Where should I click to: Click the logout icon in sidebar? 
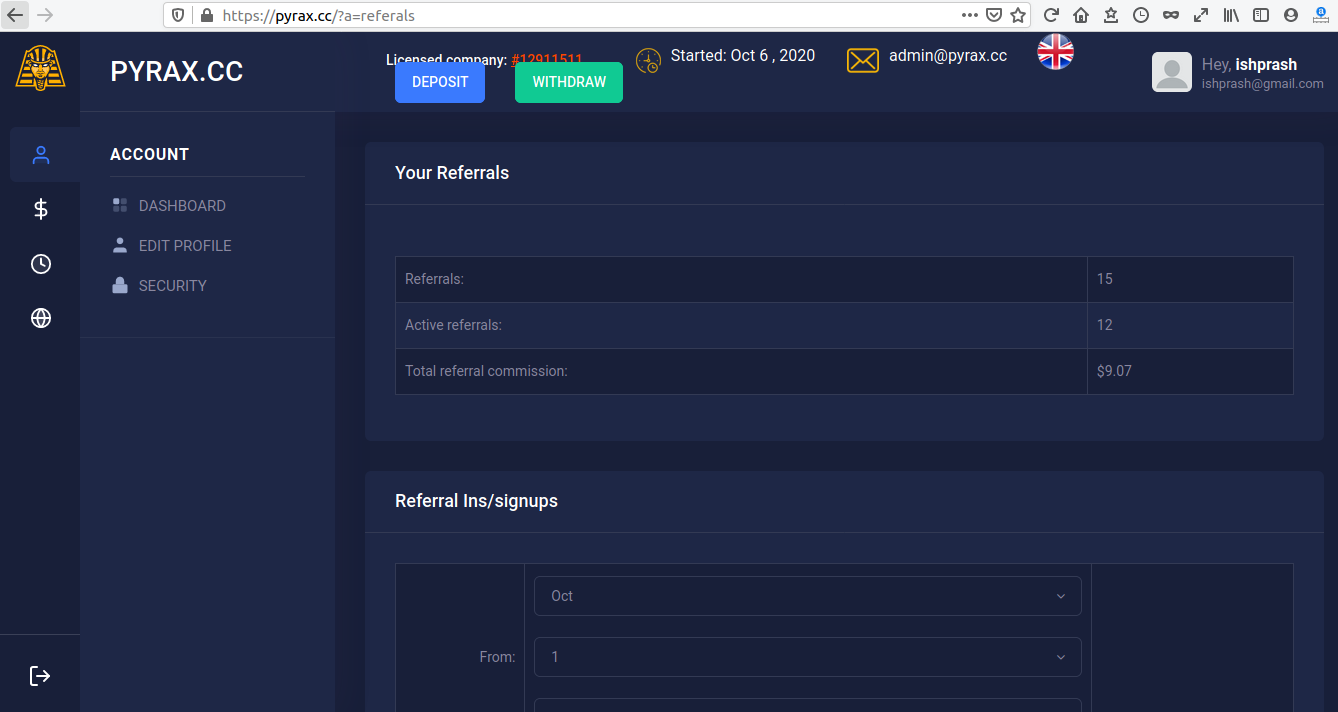click(x=40, y=676)
